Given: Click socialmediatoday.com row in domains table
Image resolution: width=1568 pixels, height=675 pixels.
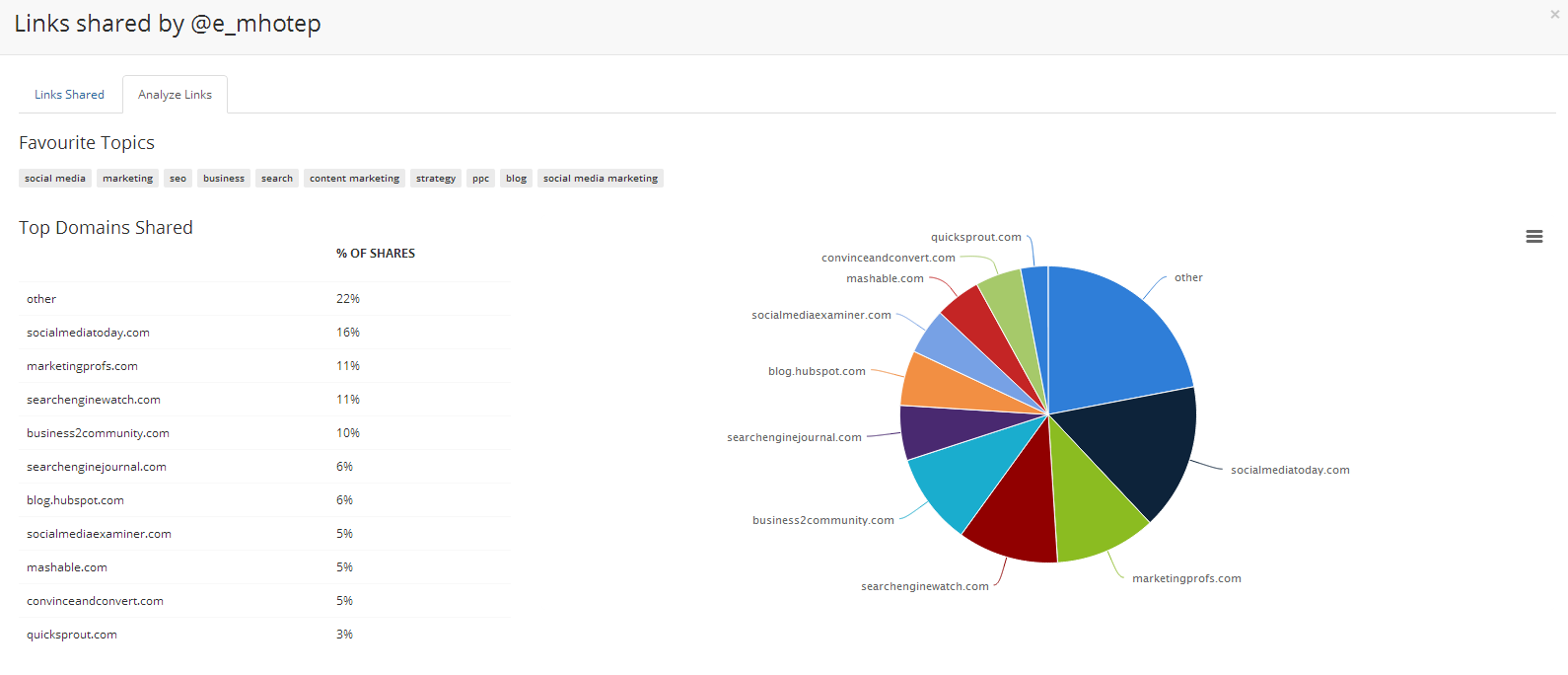Looking at the screenshot, I should pyautogui.click(x=88, y=333).
